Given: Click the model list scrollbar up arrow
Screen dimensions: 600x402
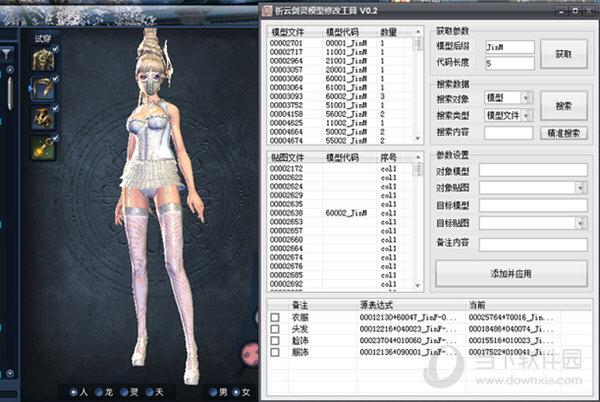Looking at the screenshot, I should pos(418,31).
